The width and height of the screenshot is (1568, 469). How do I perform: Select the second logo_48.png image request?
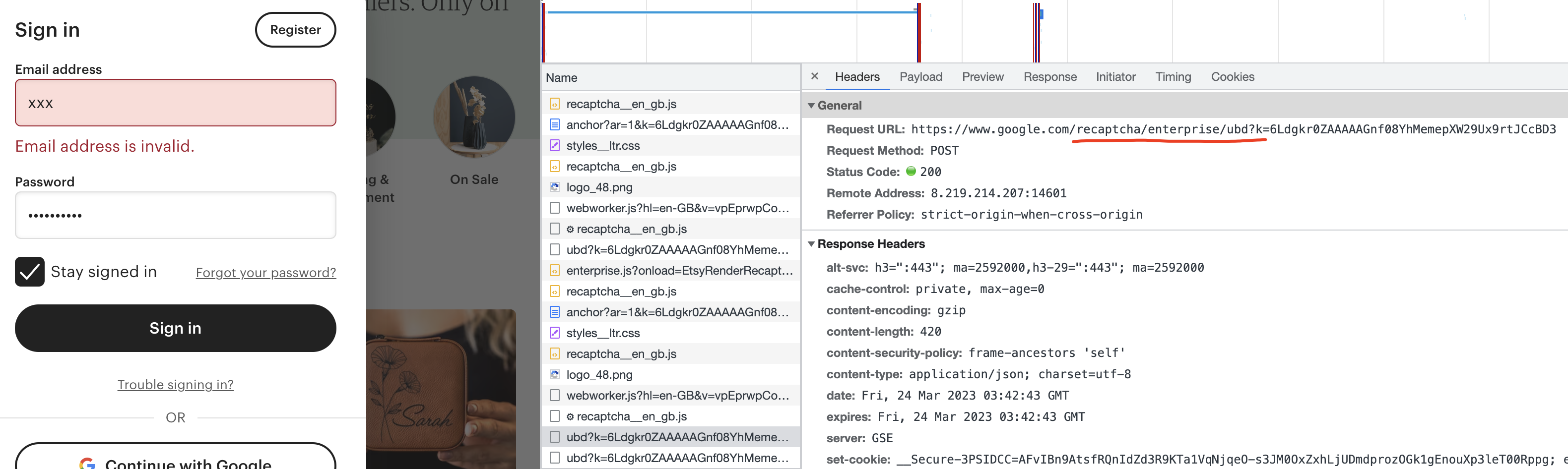(671, 375)
